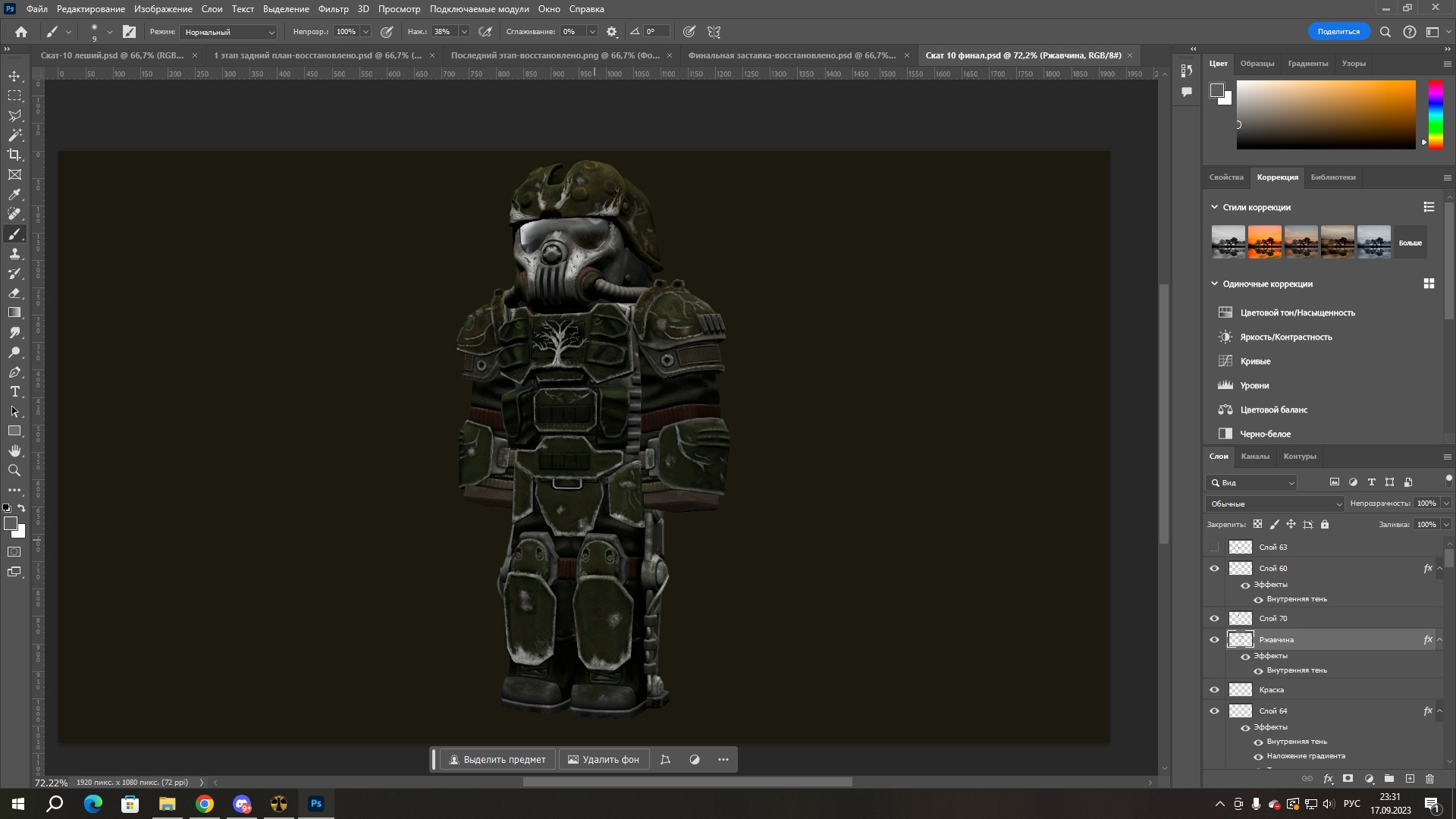Switch to Скат-10 леший.psd document tab
Screen dimensions: 1456x819
pos(112,55)
